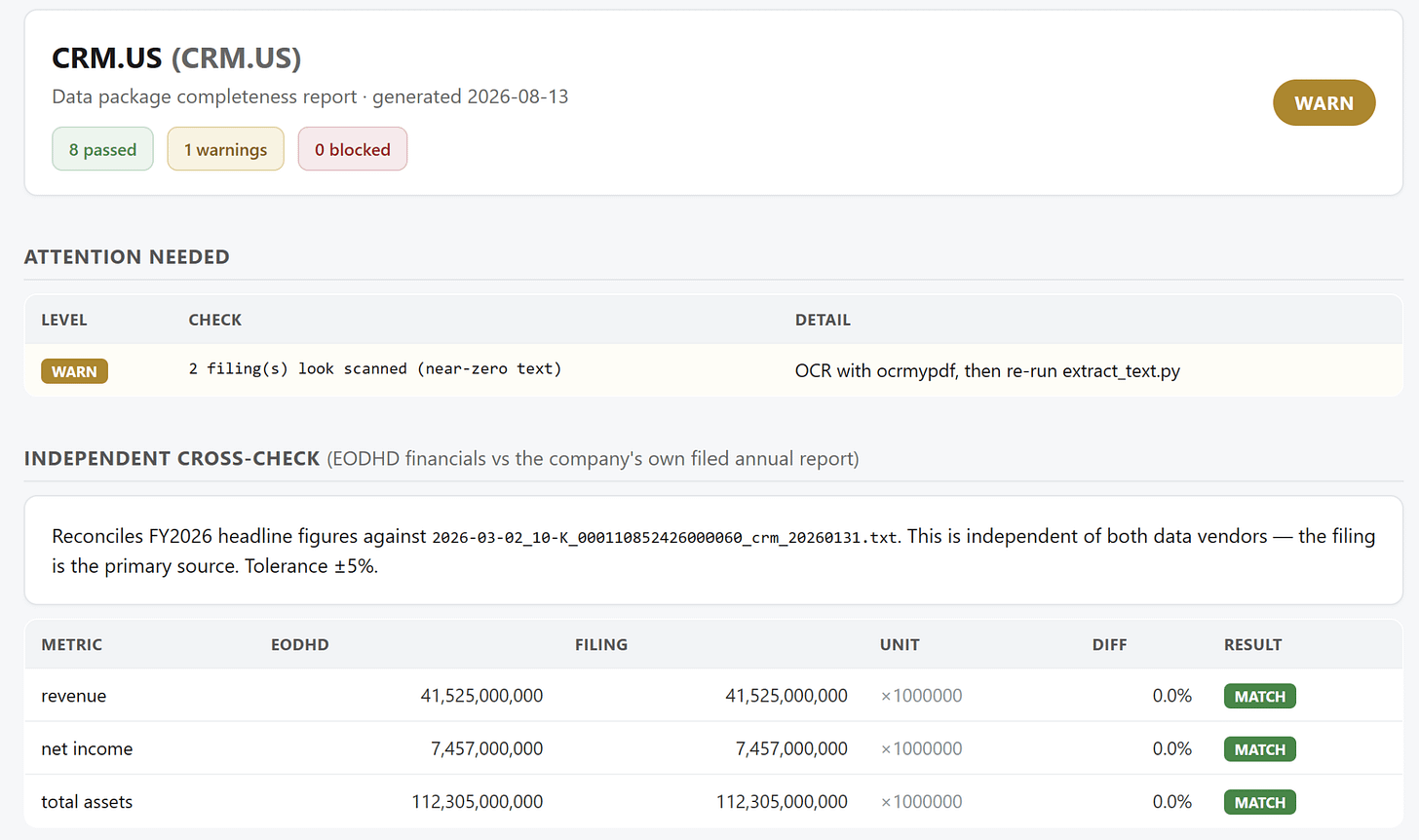Click the '8 passed' badge
Viewport: 1419px width, 840px height.
[102, 149]
